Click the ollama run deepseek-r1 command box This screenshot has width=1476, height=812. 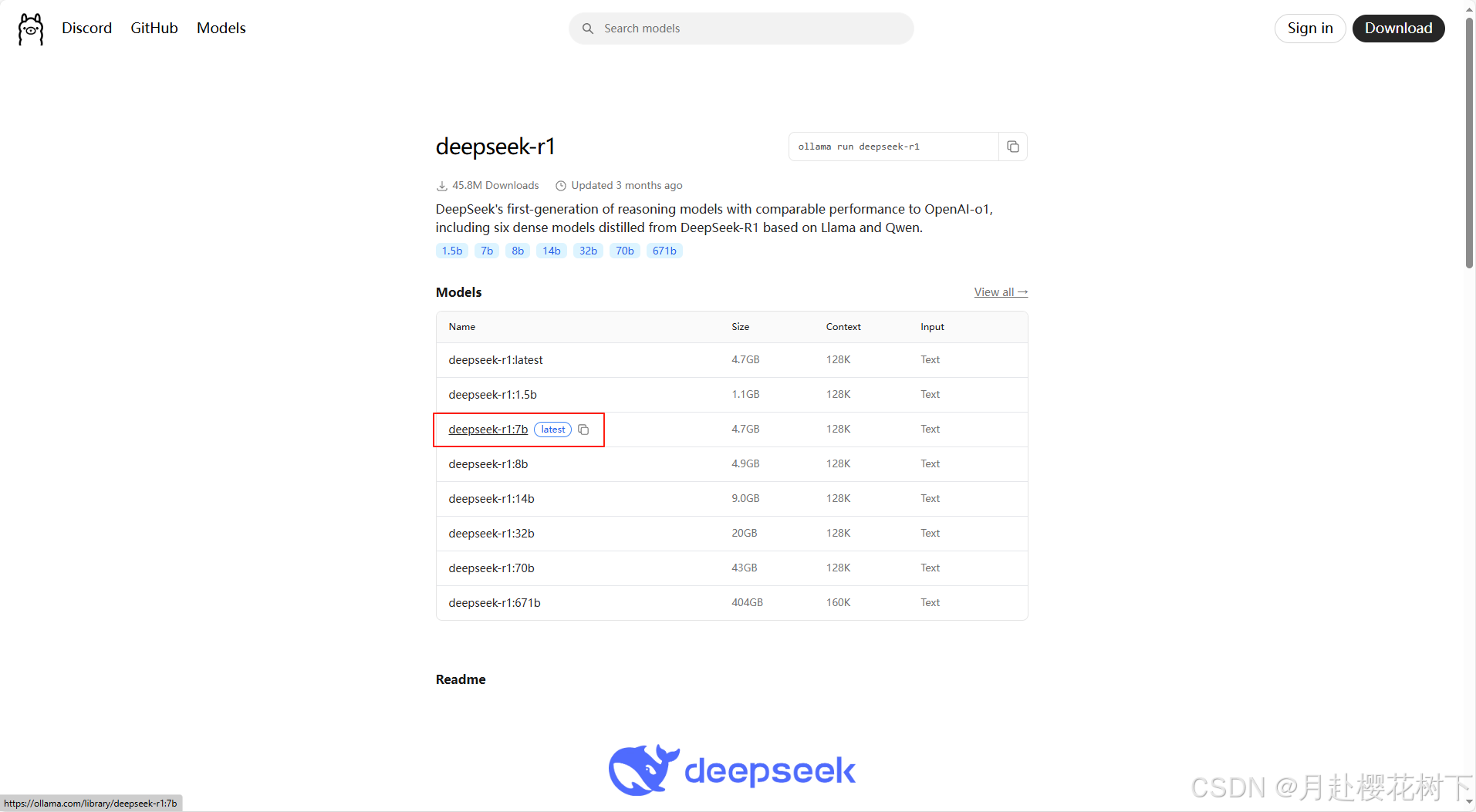pyautogui.click(x=893, y=147)
